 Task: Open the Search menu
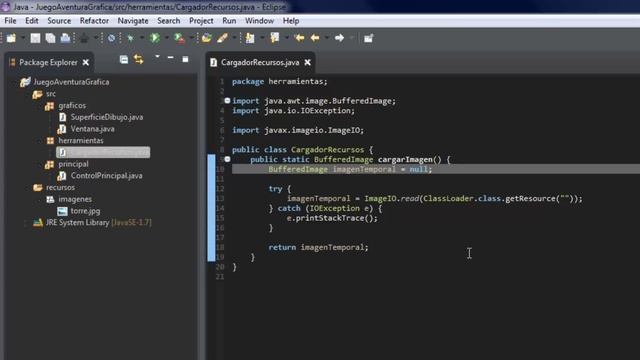pos(169,21)
